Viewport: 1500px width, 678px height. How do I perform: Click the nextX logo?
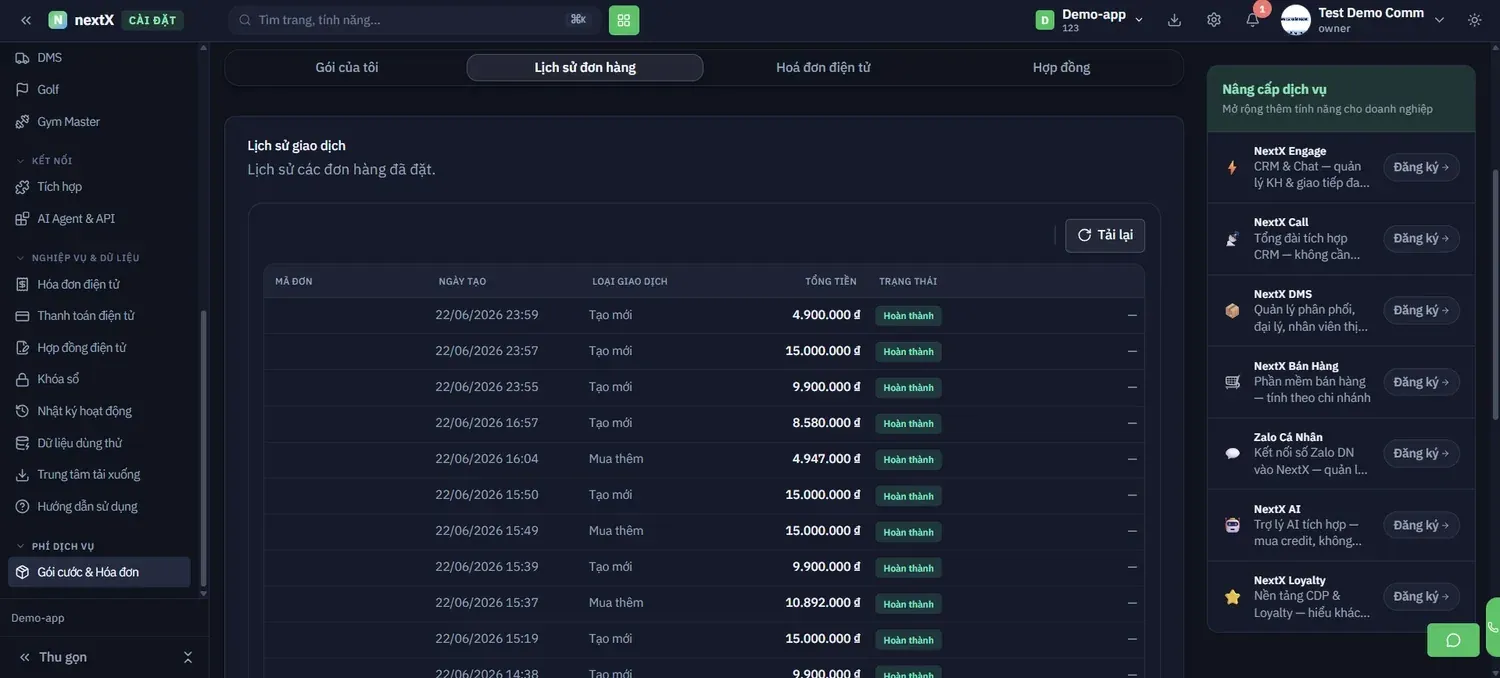click(x=82, y=20)
